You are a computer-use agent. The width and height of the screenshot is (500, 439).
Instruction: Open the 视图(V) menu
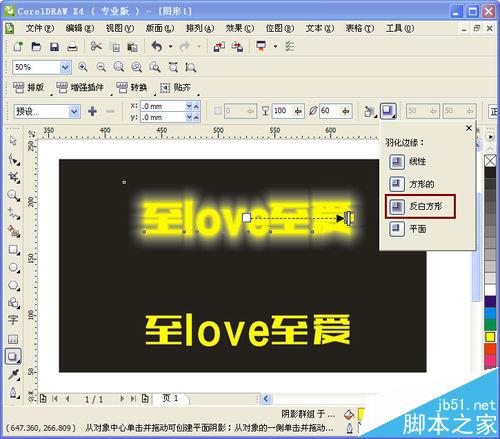(x=120, y=28)
